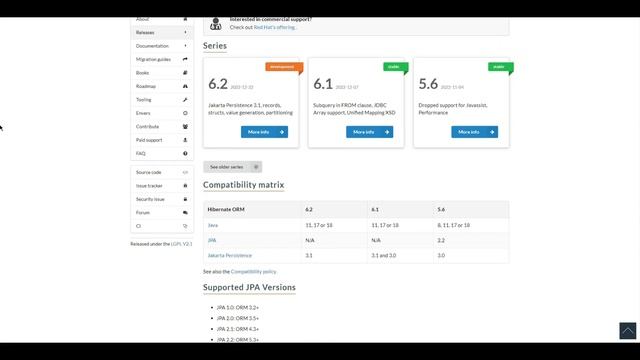This screenshot has width=640, height=360.
Task: Expand the Documentation chevron arrow
Action: [185, 46]
